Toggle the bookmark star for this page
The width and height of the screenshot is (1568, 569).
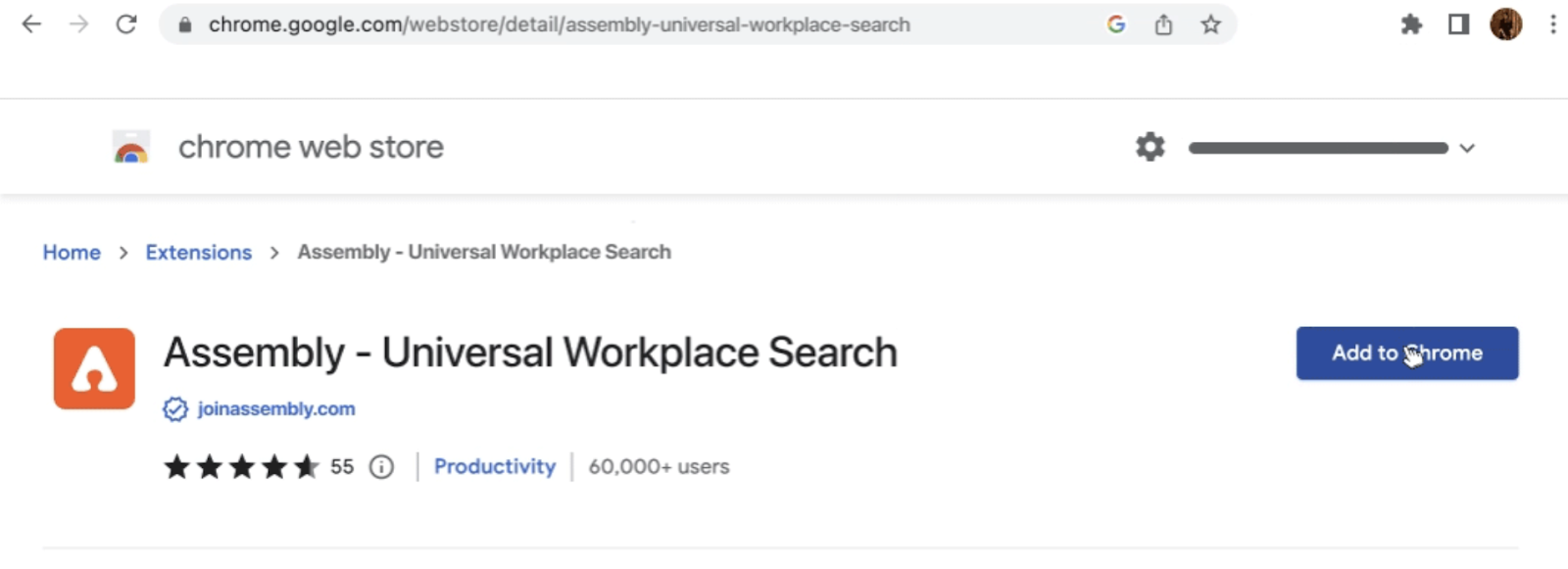[x=1210, y=24]
